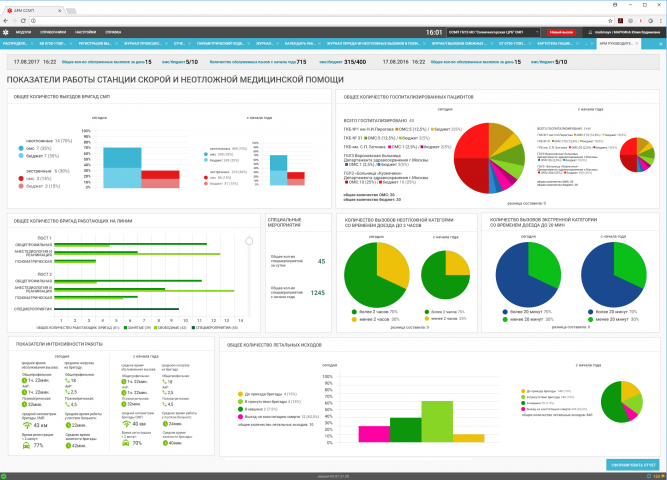Open the МОДУЛИ menu
This screenshot has height=480, width=667.
click(23, 32)
